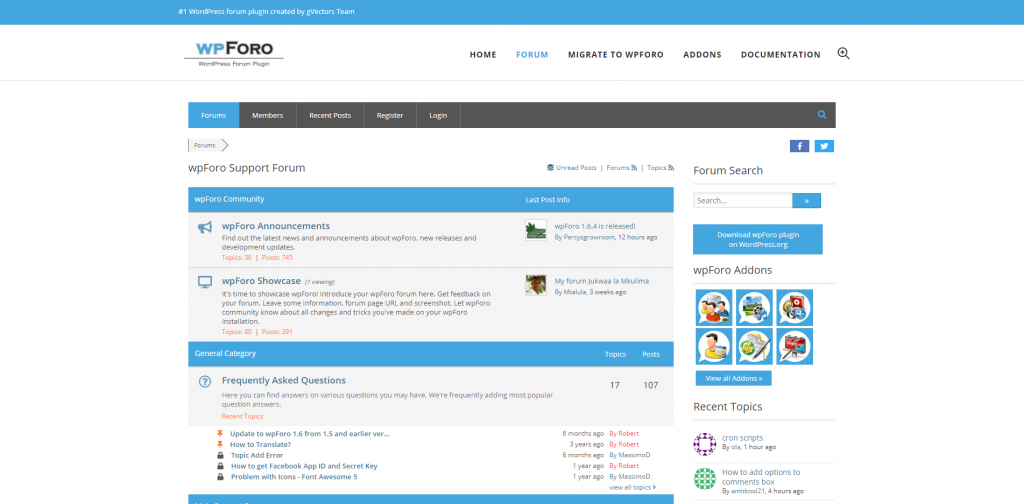Open DOCUMENTATION in main navigation
1024x504 pixels.
(780, 55)
